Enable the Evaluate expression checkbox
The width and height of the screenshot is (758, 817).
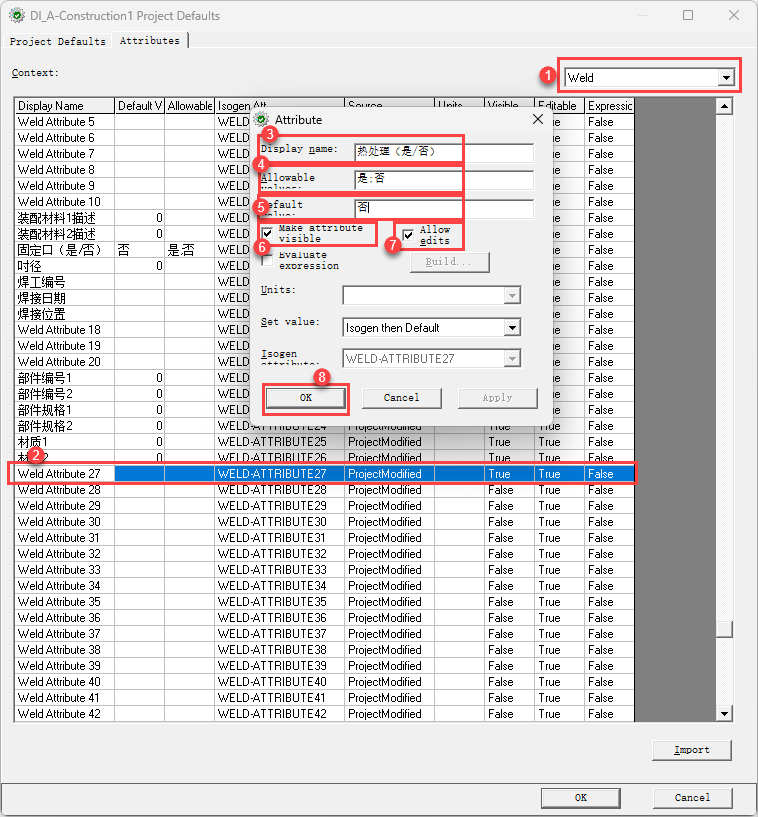[268, 260]
